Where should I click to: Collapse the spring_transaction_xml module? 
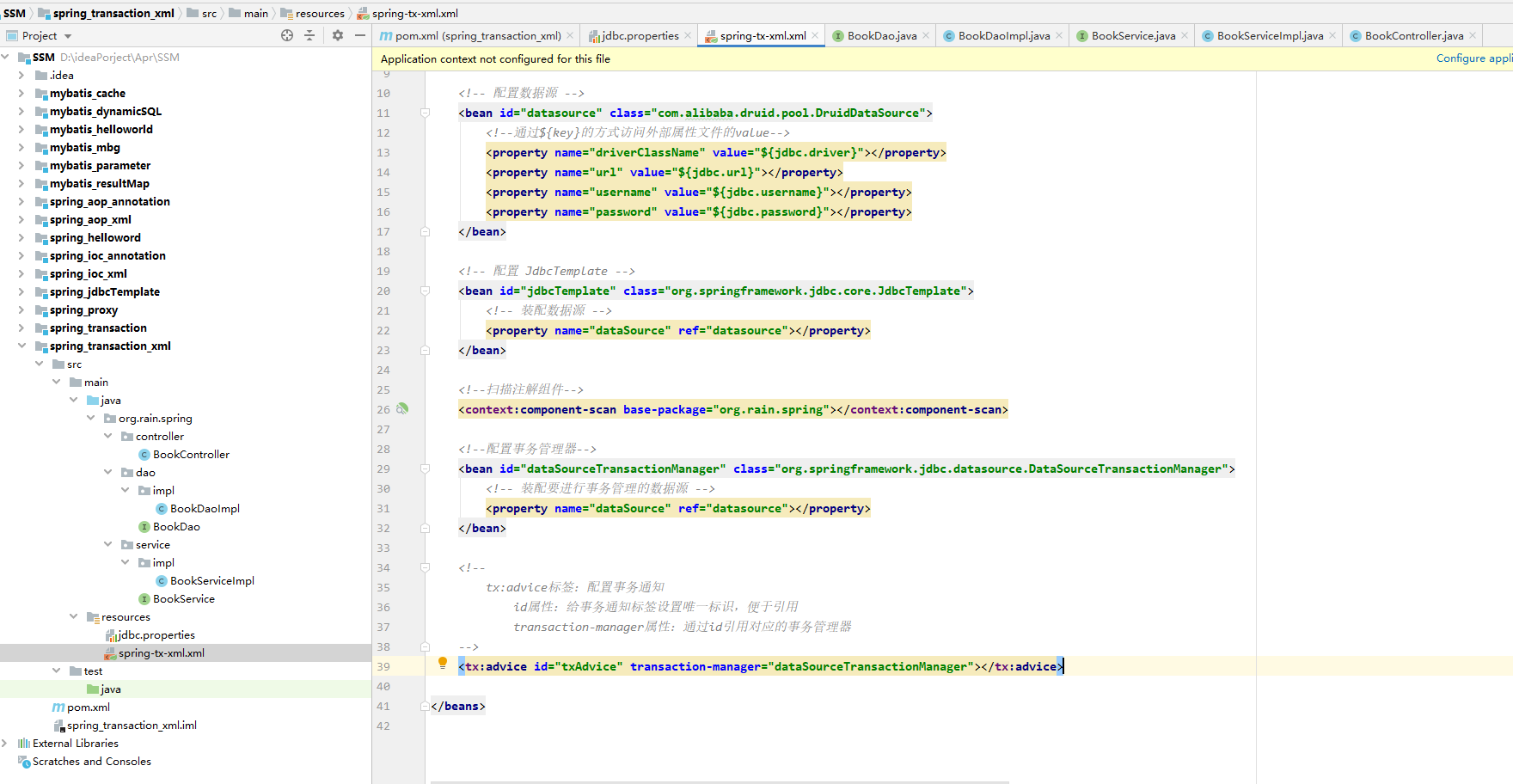[x=21, y=346]
